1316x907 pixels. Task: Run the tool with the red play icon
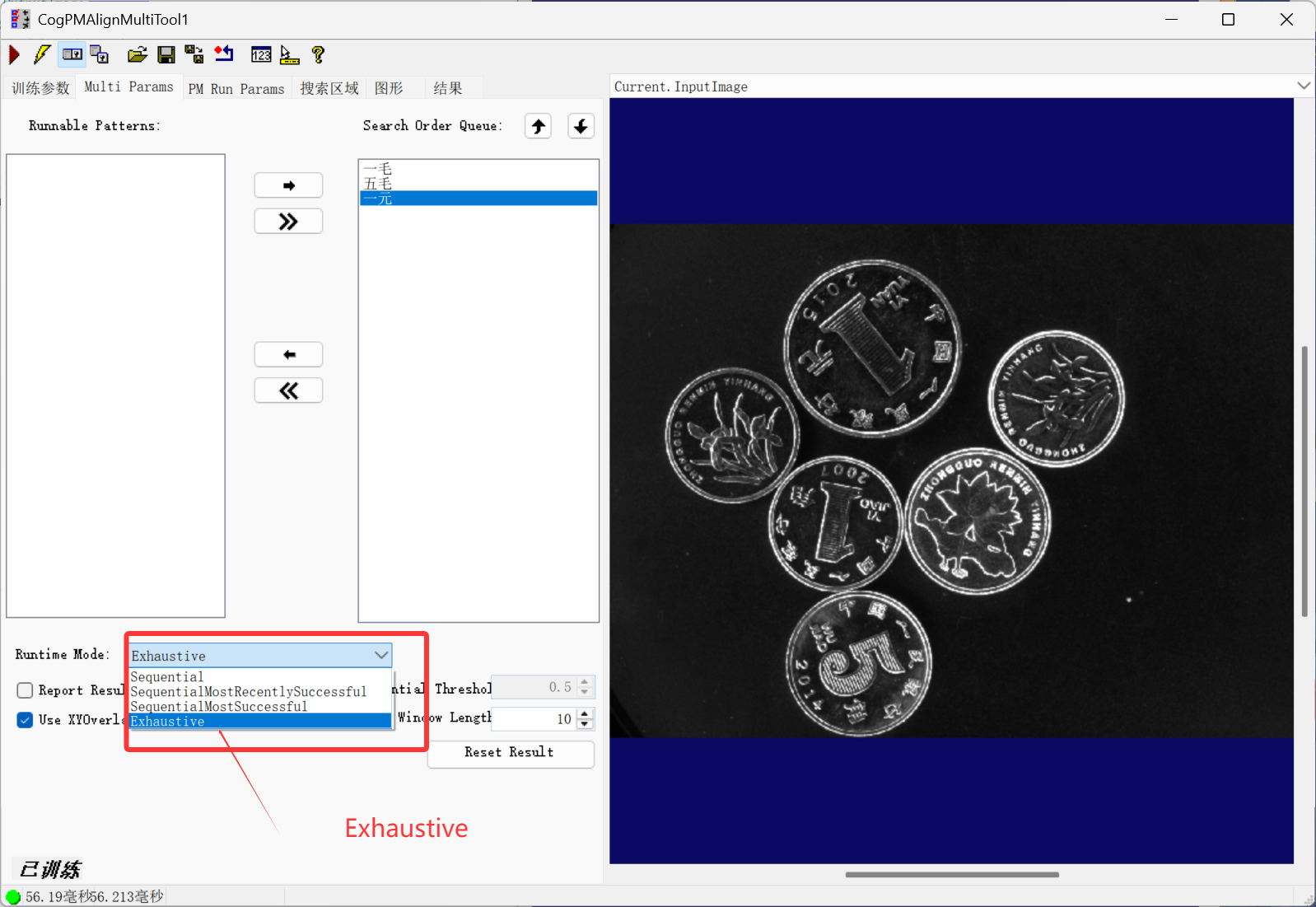click(x=14, y=55)
